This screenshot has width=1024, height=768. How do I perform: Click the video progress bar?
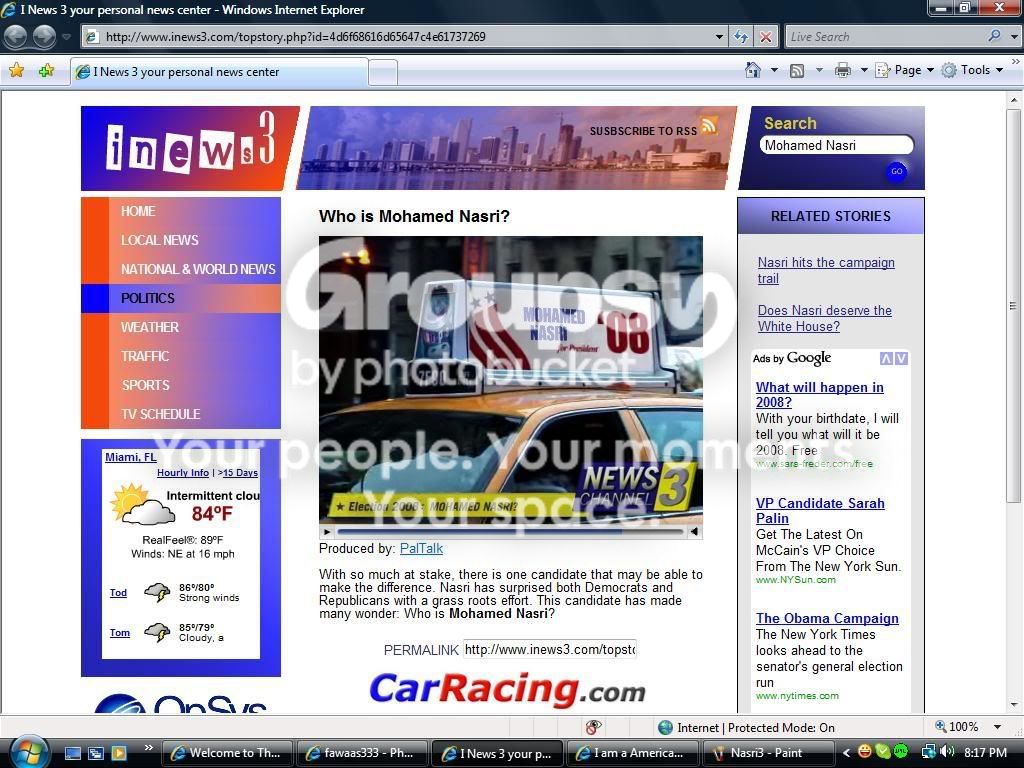point(511,532)
